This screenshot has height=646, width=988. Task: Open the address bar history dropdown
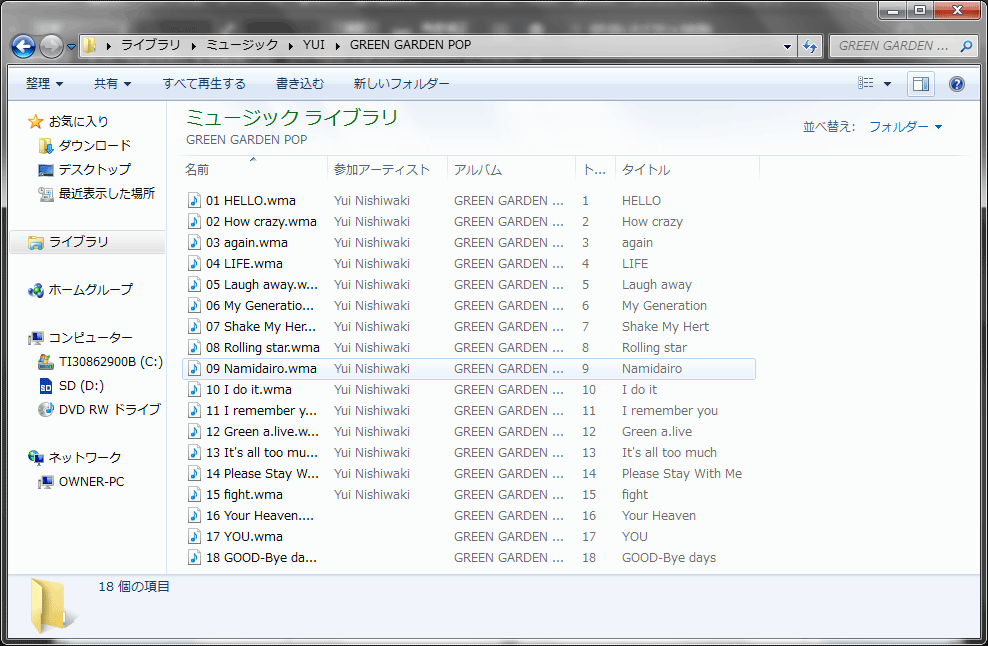point(787,46)
